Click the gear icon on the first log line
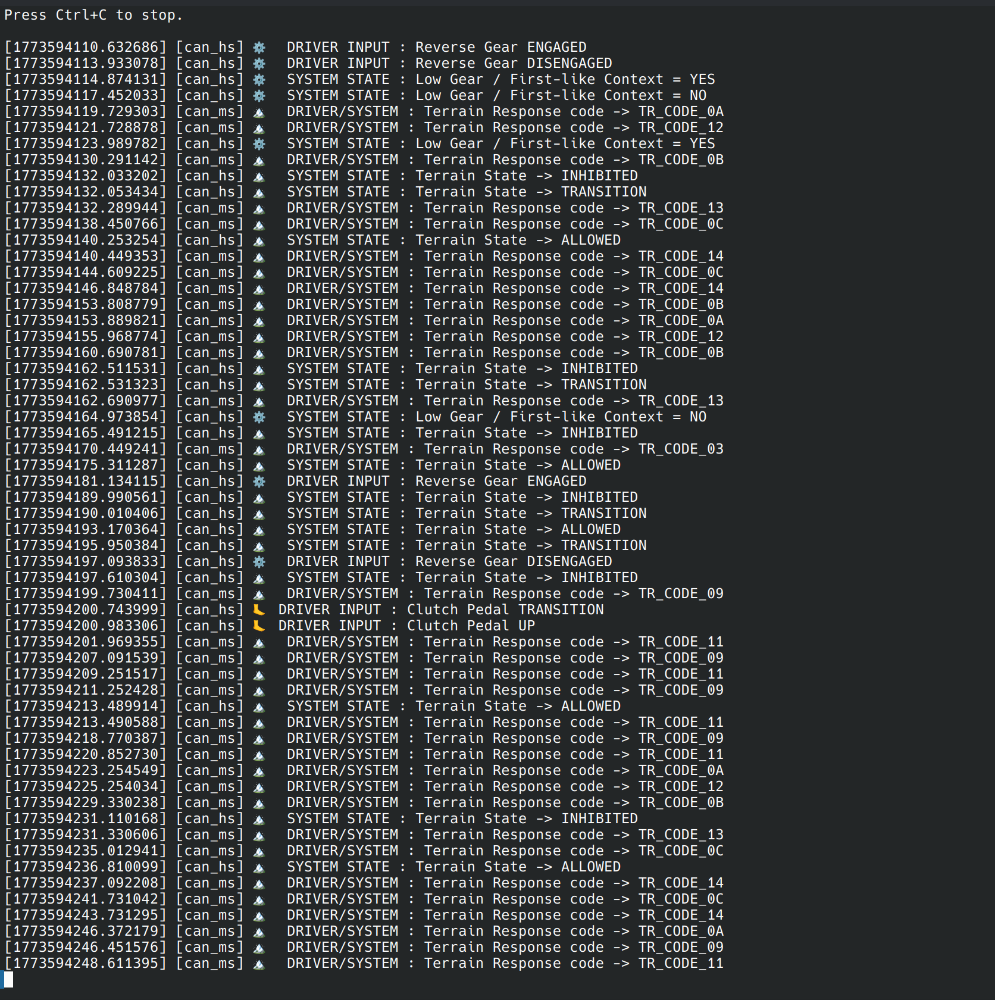 point(259,47)
